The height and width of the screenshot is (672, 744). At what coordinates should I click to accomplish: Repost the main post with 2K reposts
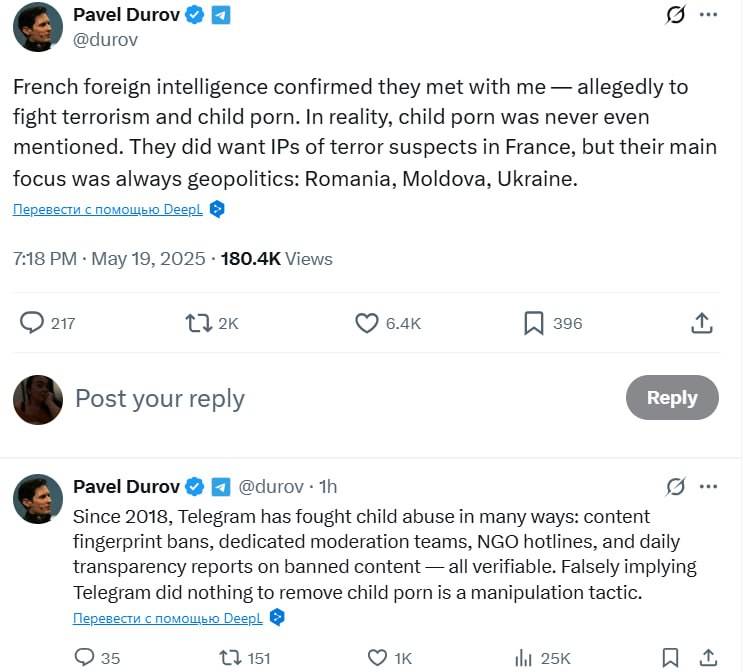[198, 323]
